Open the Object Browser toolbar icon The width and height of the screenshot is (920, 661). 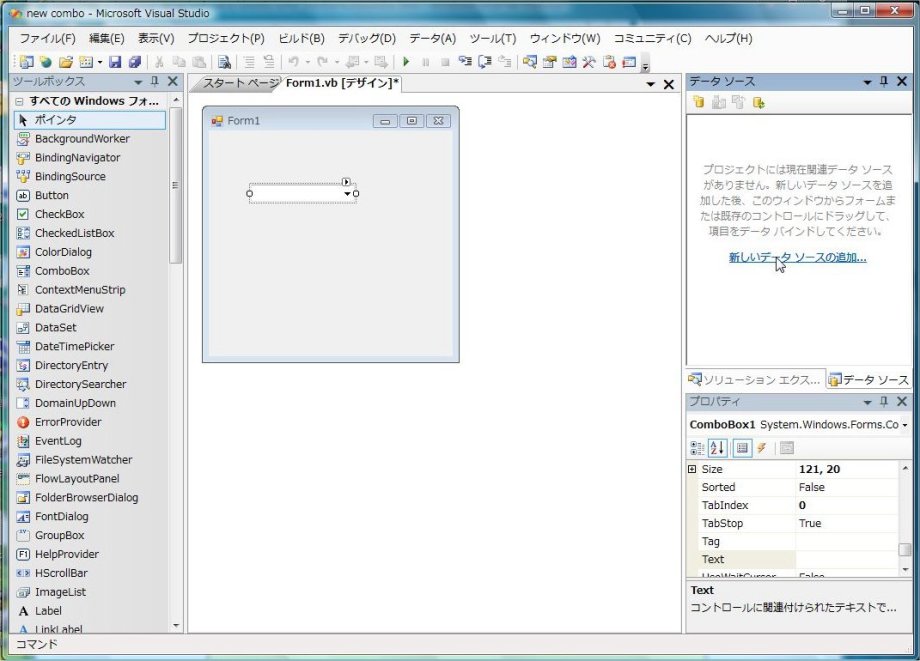coord(570,62)
